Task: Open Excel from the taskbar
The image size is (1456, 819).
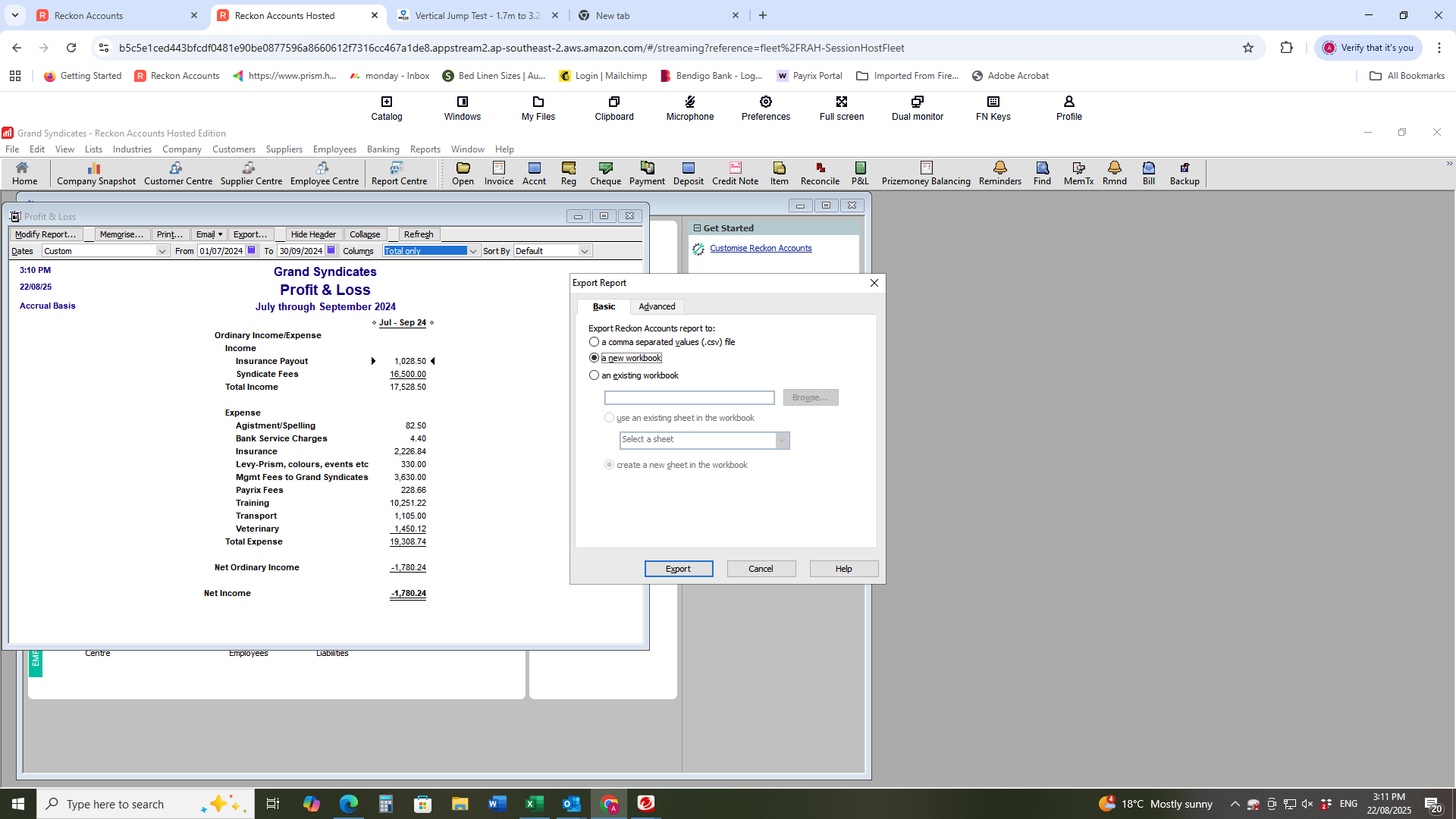Action: tap(534, 804)
